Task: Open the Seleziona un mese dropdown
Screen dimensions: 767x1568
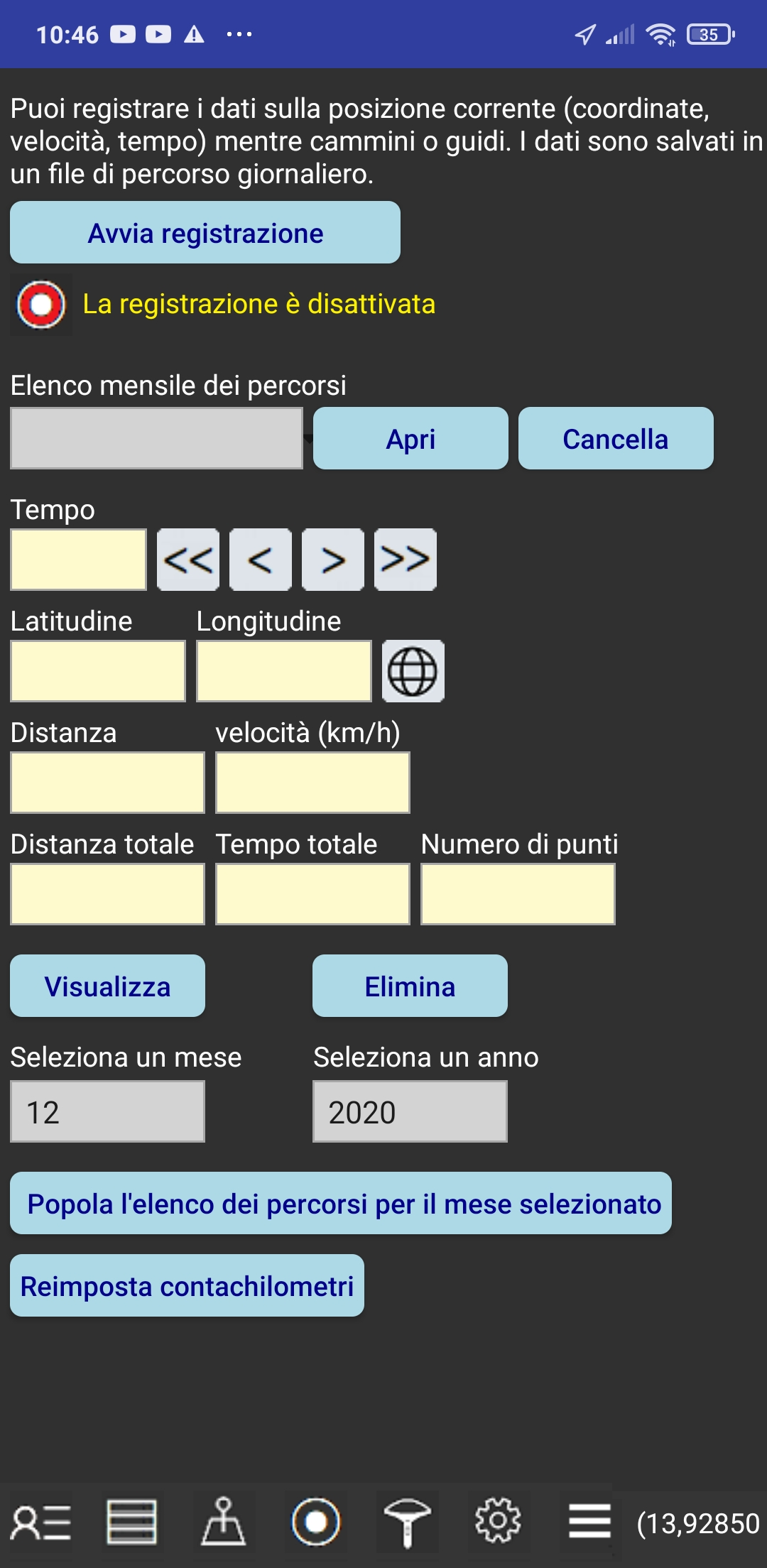Action: click(x=107, y=1111)
